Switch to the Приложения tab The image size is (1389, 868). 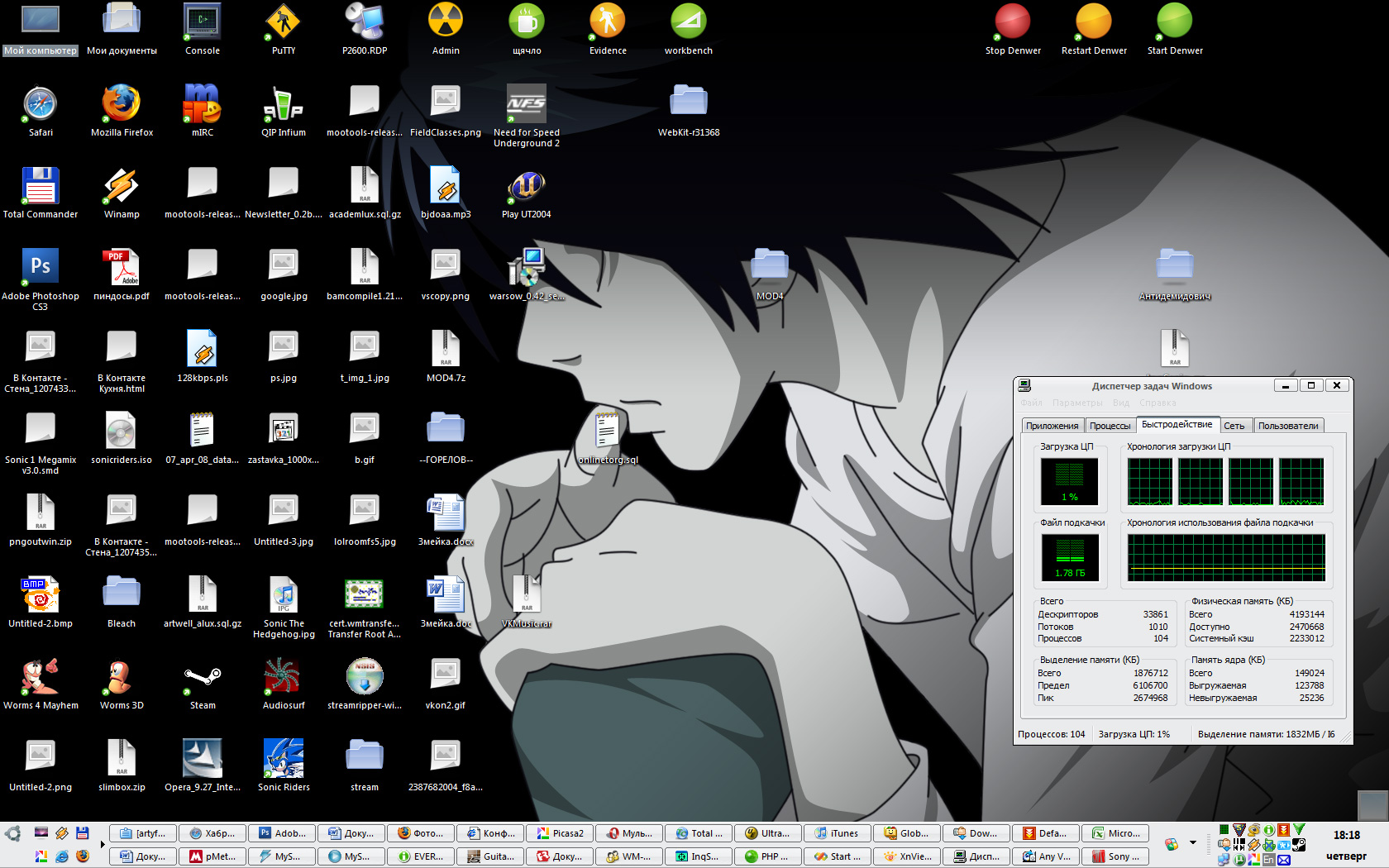coord(1052,426)
